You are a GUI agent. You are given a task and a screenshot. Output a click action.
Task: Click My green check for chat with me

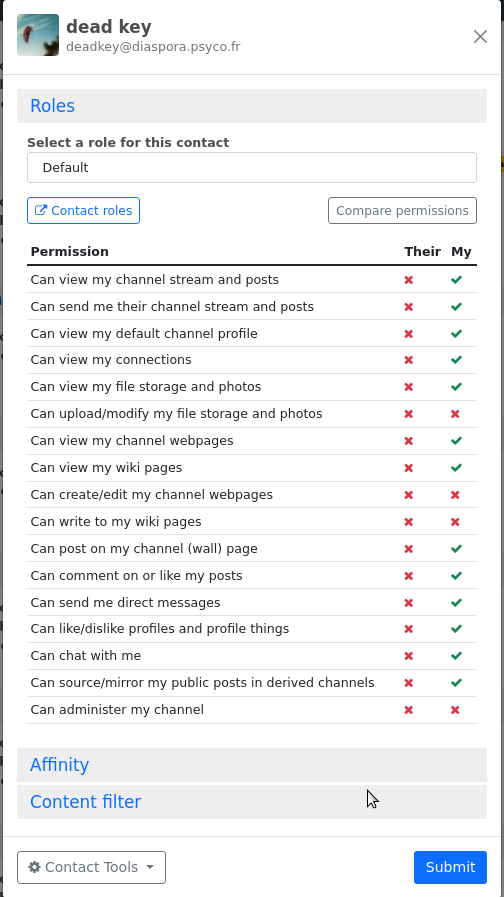coord(456,656)
